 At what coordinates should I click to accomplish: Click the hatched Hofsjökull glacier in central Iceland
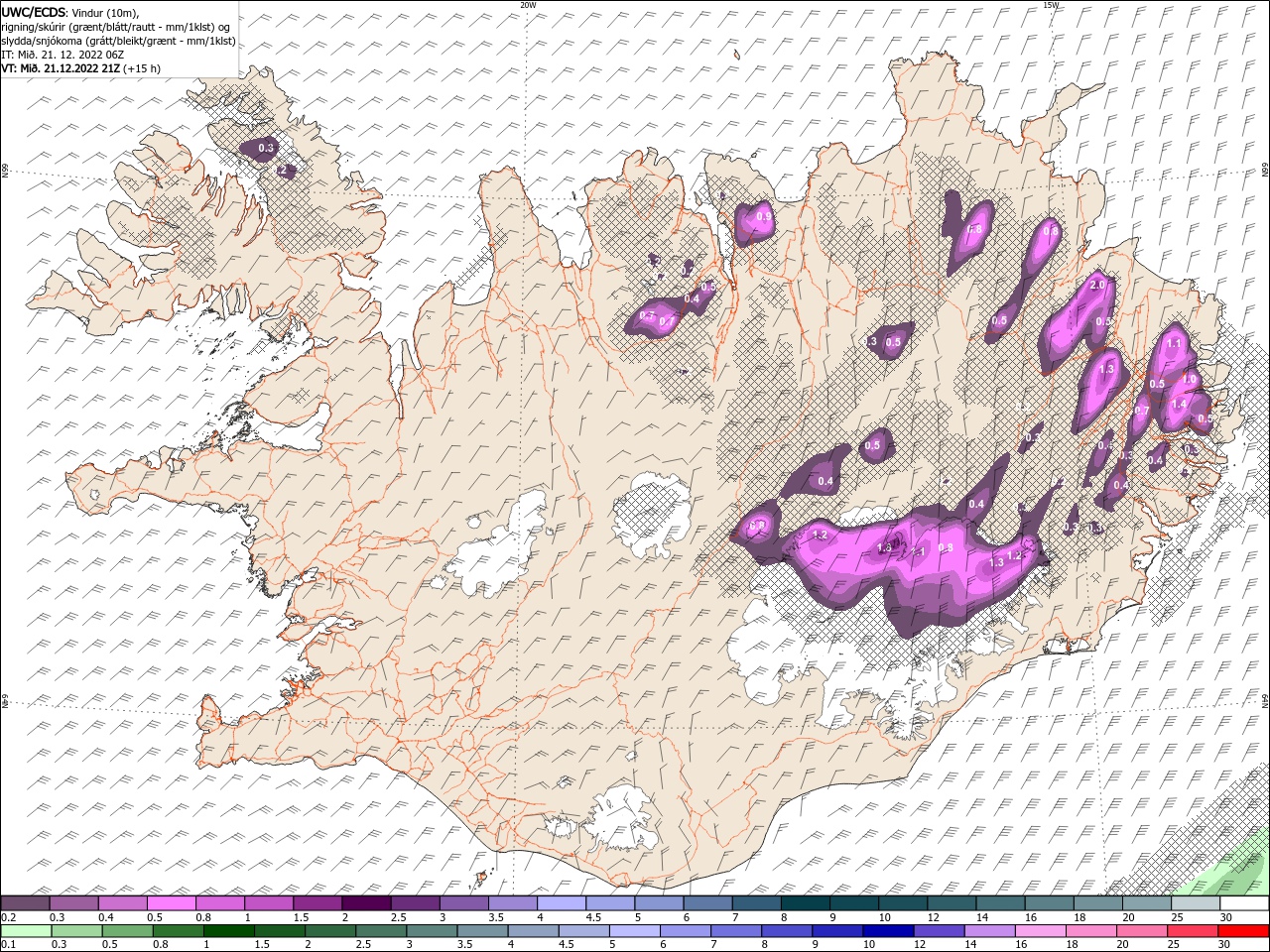click(652, 516)
